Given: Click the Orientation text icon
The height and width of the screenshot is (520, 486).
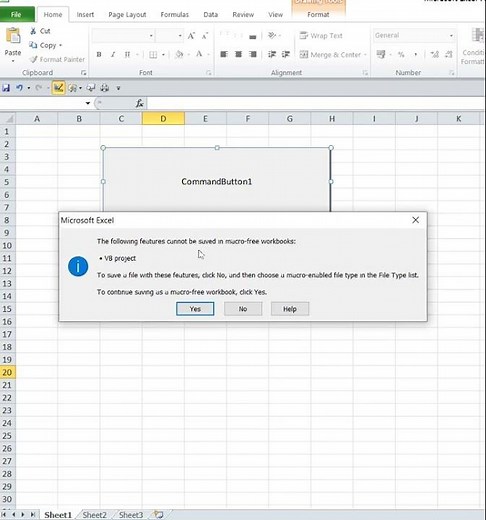Looking at the screenshot, I should point(272,35).
